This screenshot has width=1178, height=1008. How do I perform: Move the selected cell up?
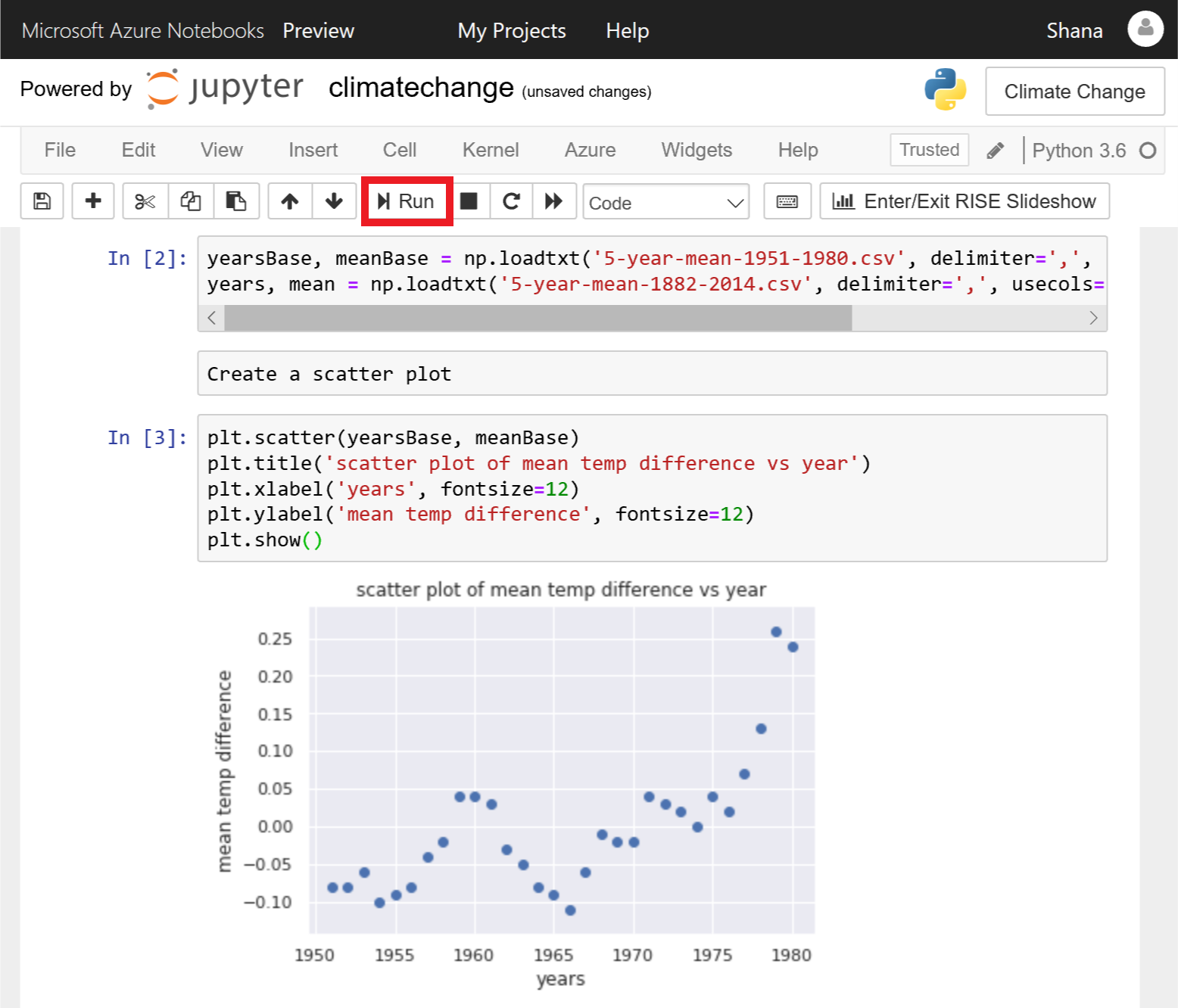pyautogui.click(x=289, y=201)
